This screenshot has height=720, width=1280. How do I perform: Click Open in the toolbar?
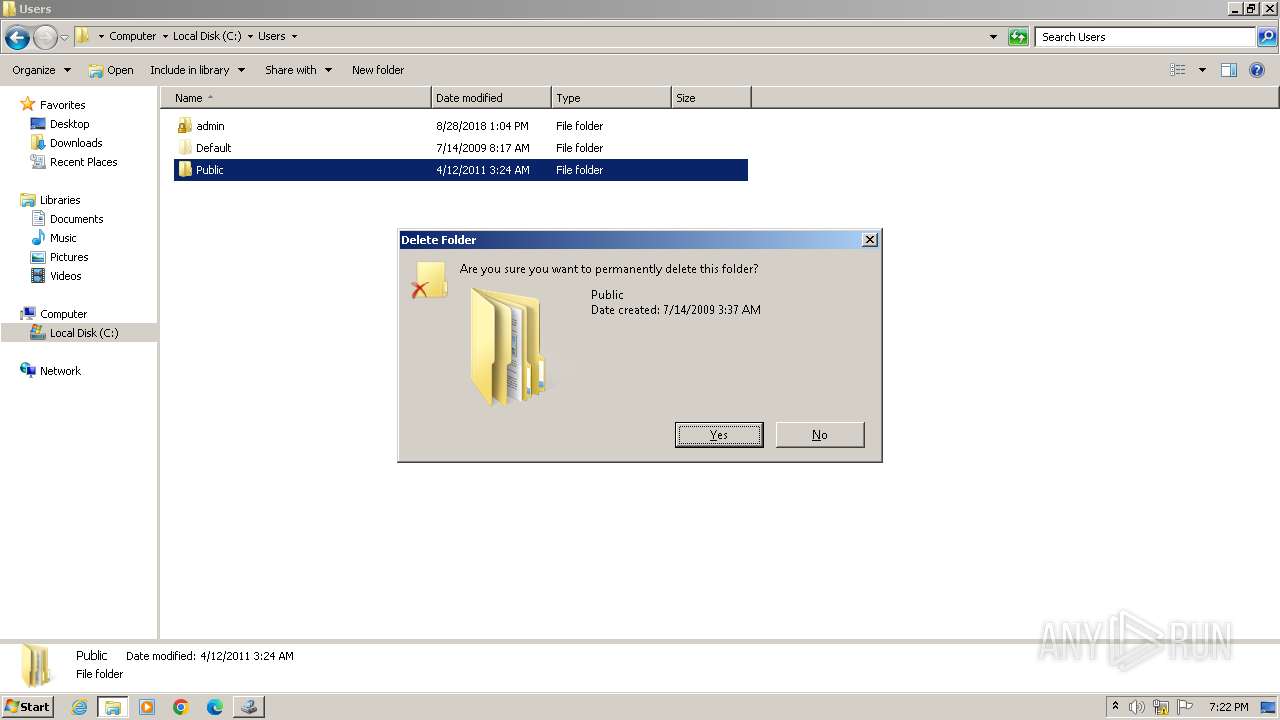click(x=111, y=70)
